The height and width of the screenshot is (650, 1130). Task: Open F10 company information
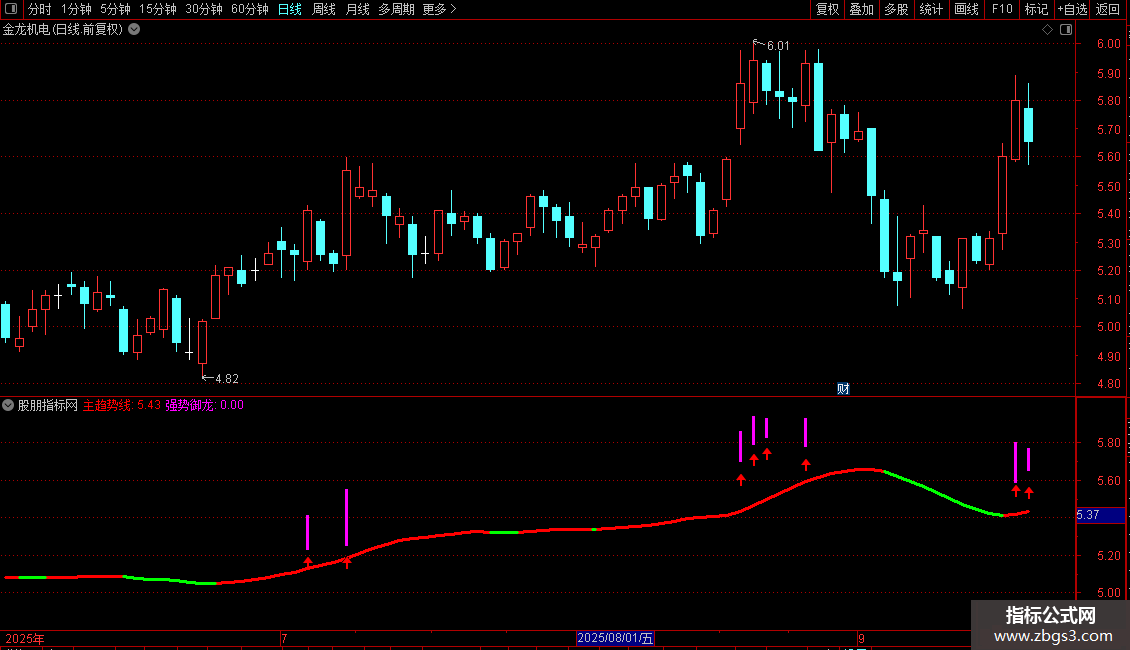[x=1002, y=9]
